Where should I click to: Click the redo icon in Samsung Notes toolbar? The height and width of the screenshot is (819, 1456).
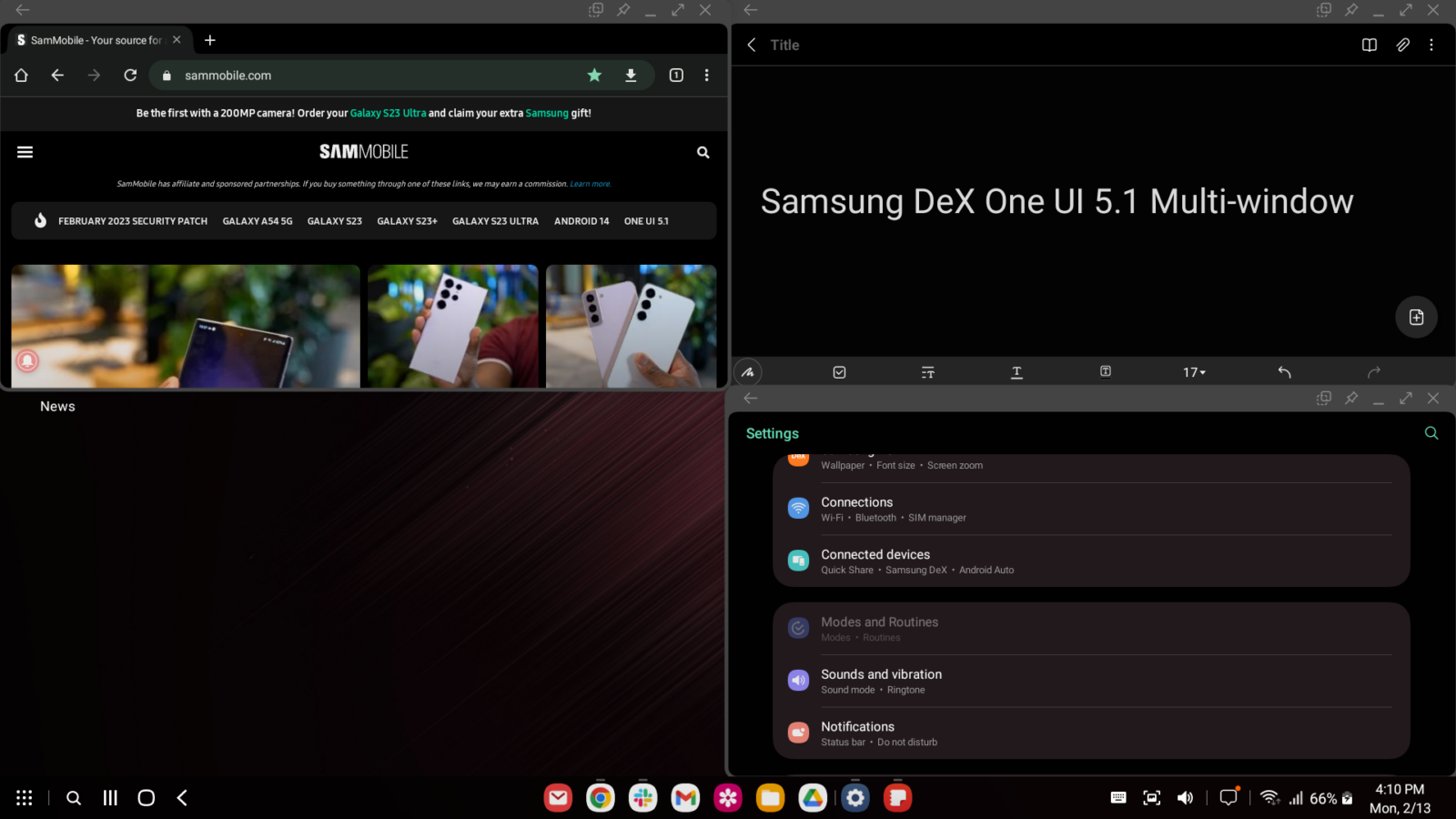coord(1374,371)
